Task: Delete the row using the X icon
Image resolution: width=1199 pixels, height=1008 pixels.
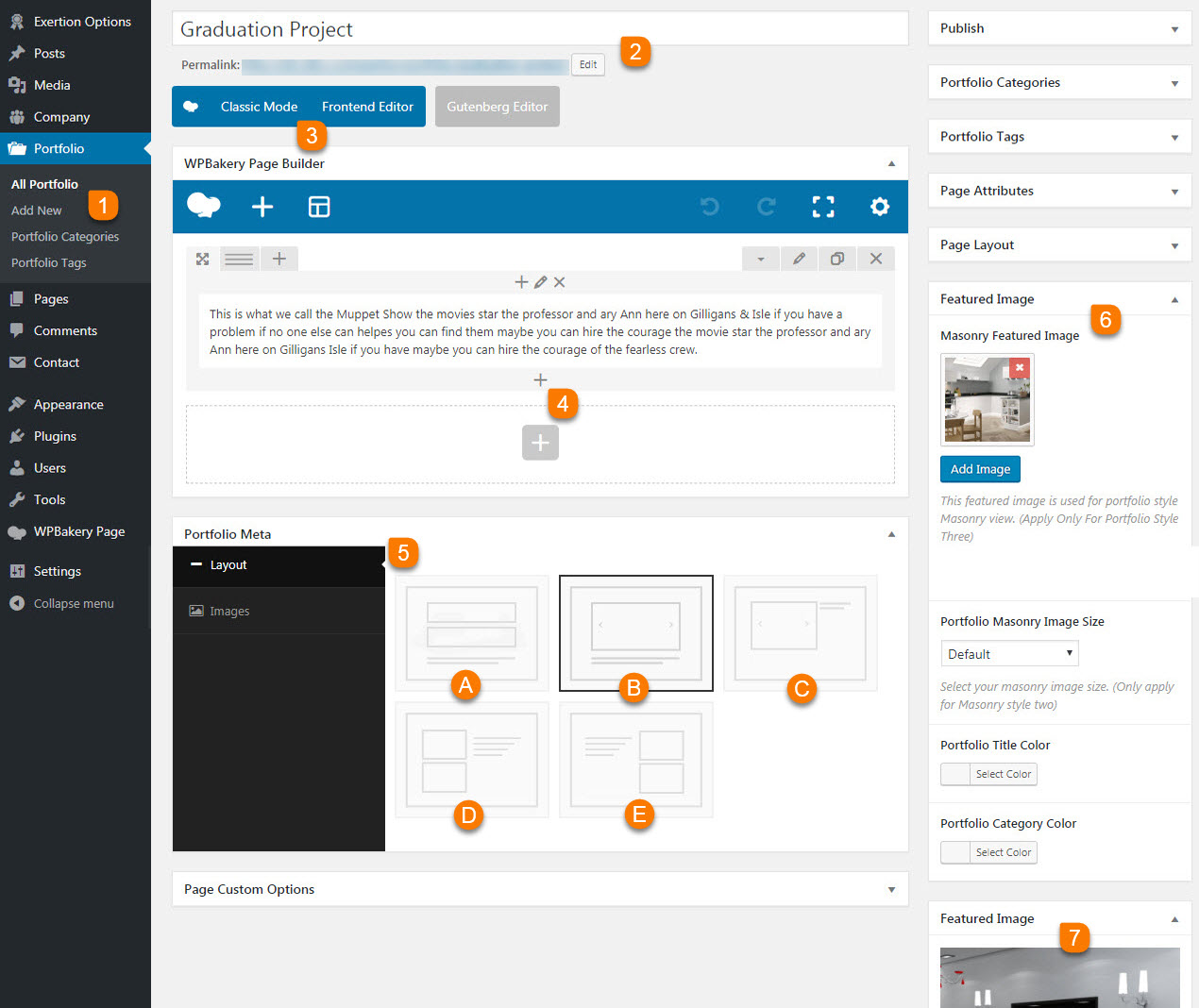Action: point(876,259)
